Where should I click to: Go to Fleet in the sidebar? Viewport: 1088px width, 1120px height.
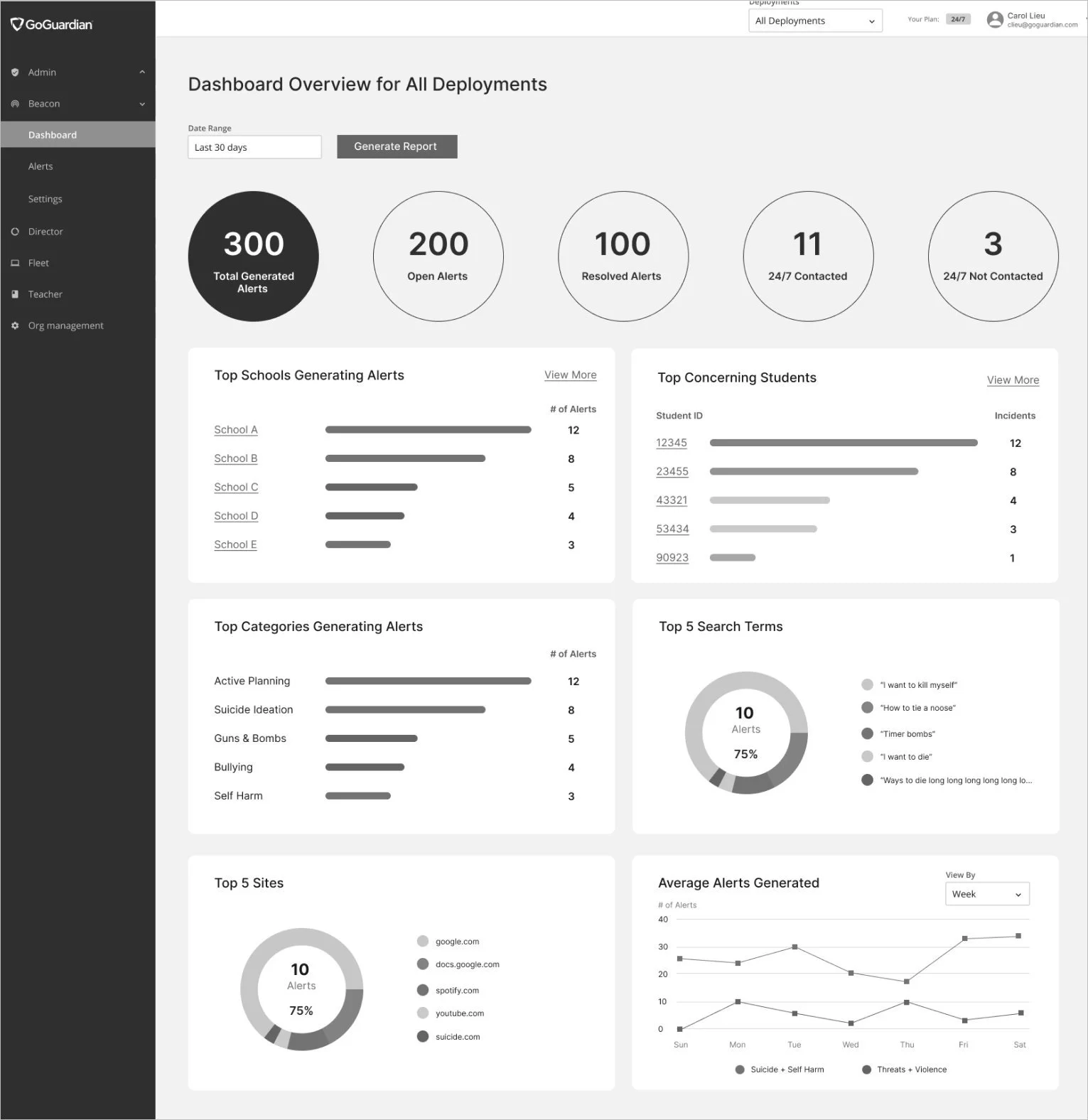point(38,263)
